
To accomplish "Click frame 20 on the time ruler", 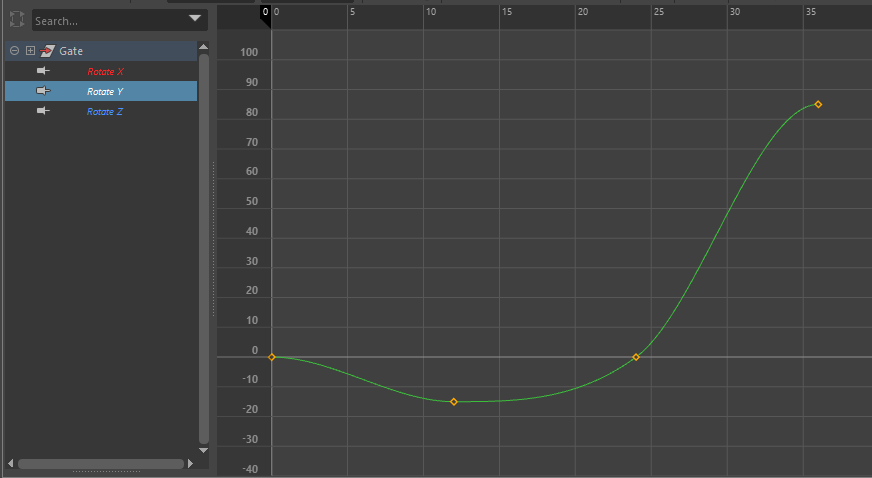I will [583, 12].
